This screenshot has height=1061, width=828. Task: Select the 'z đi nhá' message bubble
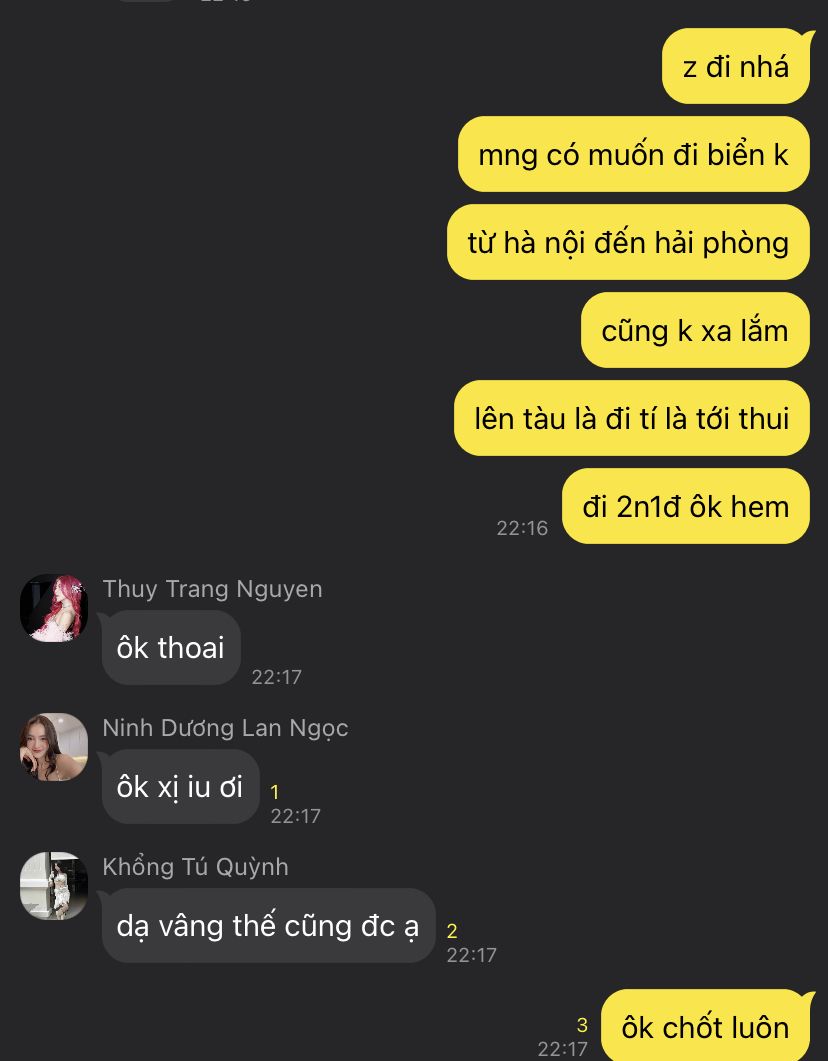736,66
